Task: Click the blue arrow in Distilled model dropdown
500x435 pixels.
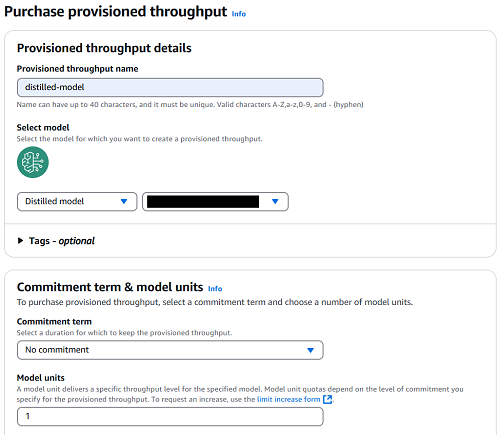Action: coord(124,201)
